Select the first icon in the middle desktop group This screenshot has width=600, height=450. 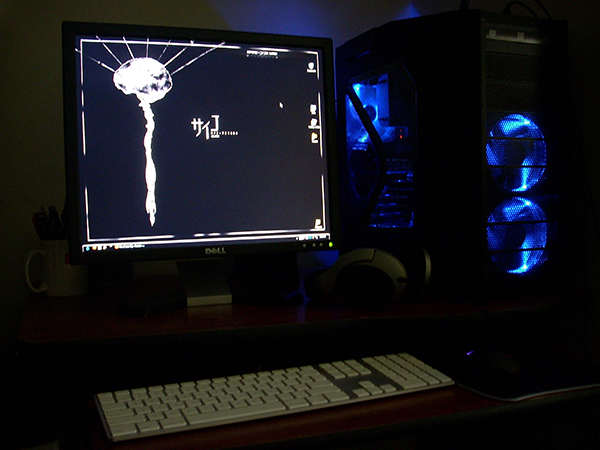313,109
